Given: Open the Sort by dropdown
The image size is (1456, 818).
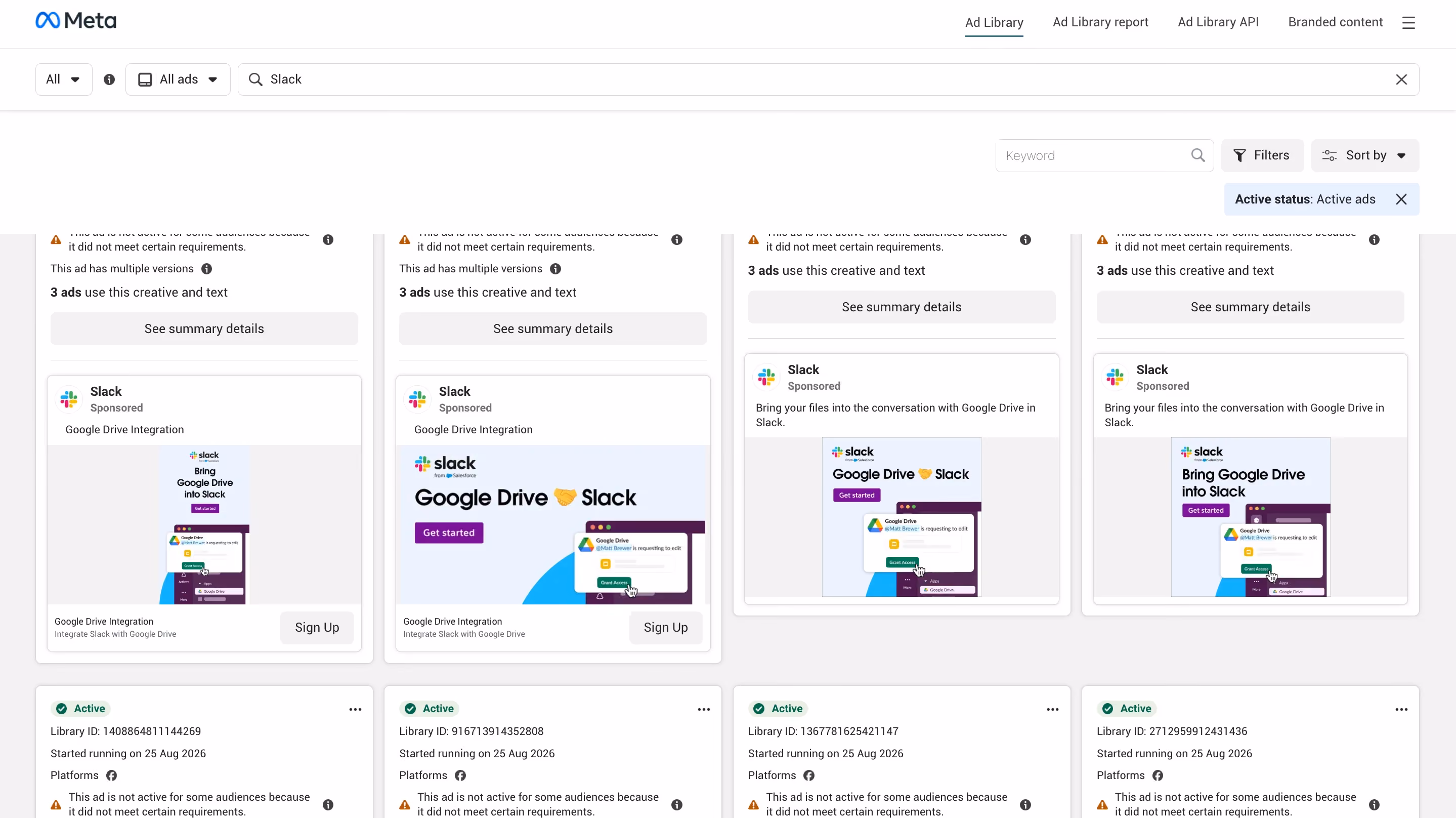Looking at the screenshot, I should pyautogui.click(x=1364, y=155).
